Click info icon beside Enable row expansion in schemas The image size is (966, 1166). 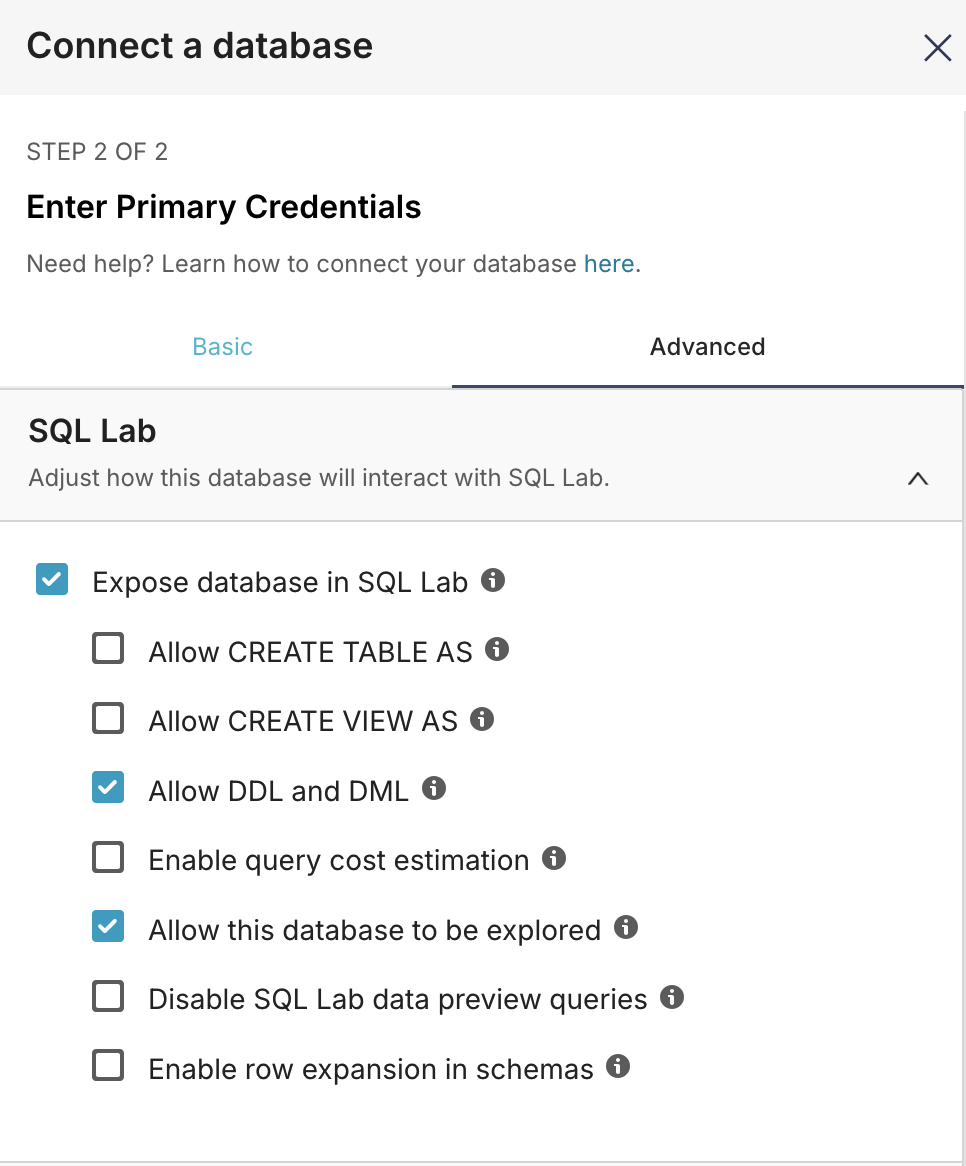(x=619, y=1066)
